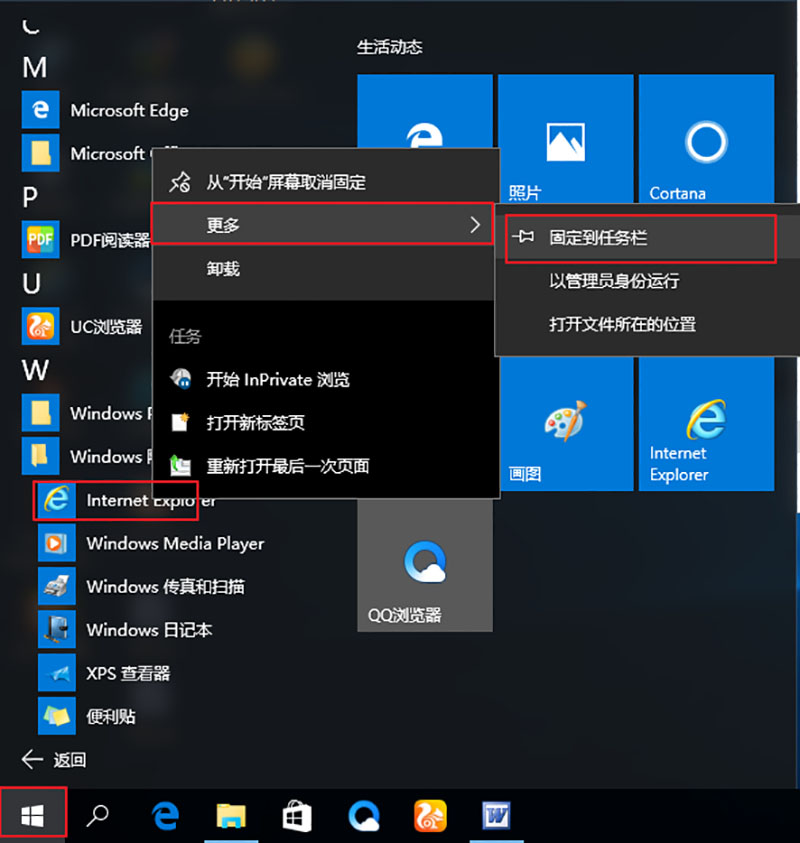Open the QQ浏览器 tile
800x843 pixels.
[x=424, y=566]
